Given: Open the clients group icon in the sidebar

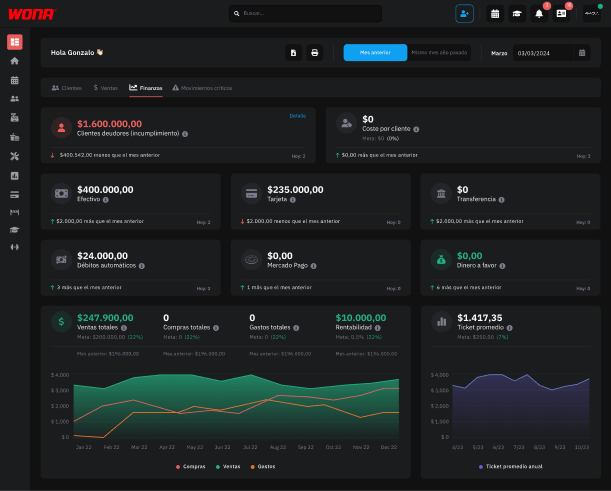Looking at the screenshot, I should point(15,99).
